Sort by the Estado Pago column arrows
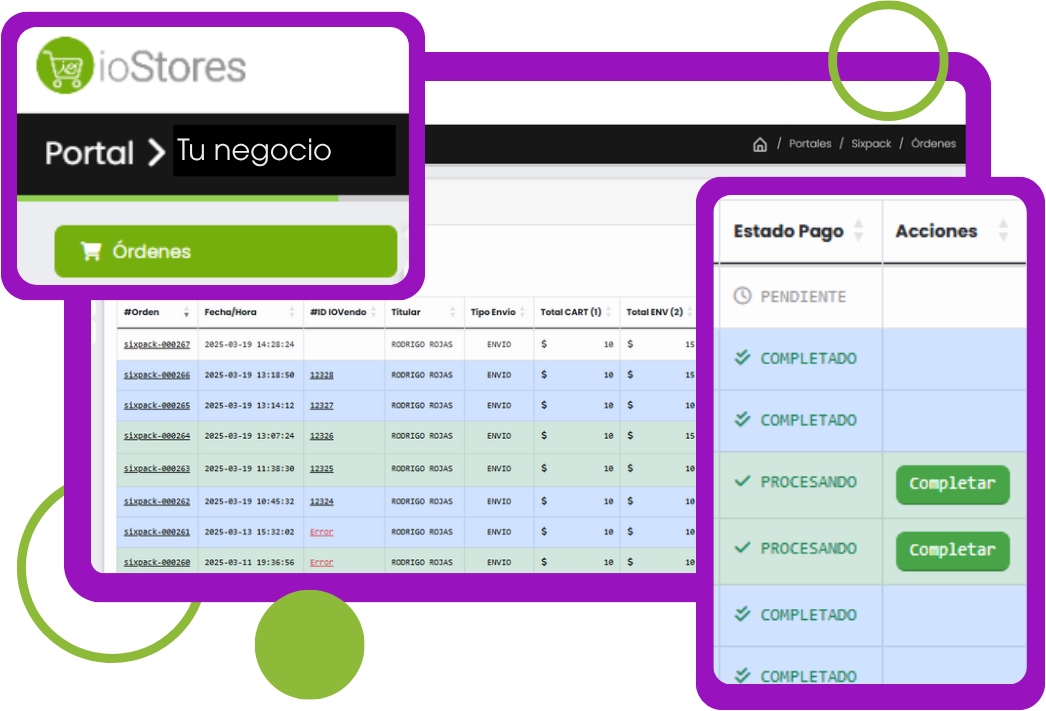This screenshot has height=711, width=1046. [x=858, y=231]
